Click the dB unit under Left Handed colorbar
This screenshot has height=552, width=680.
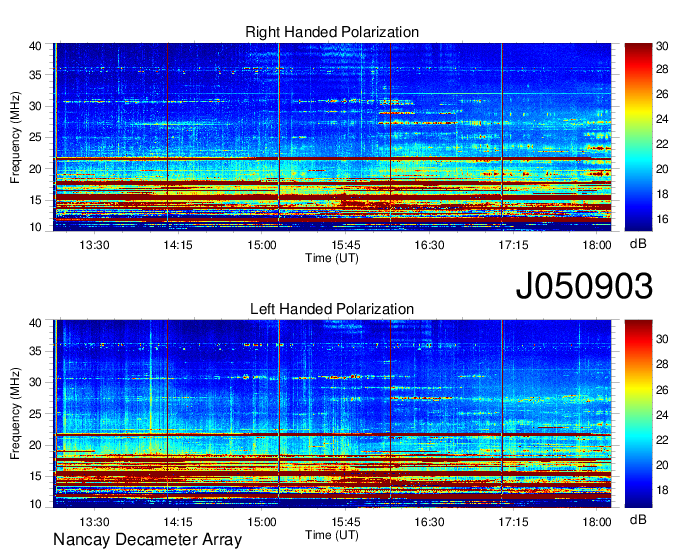click(x=638, y=519)
